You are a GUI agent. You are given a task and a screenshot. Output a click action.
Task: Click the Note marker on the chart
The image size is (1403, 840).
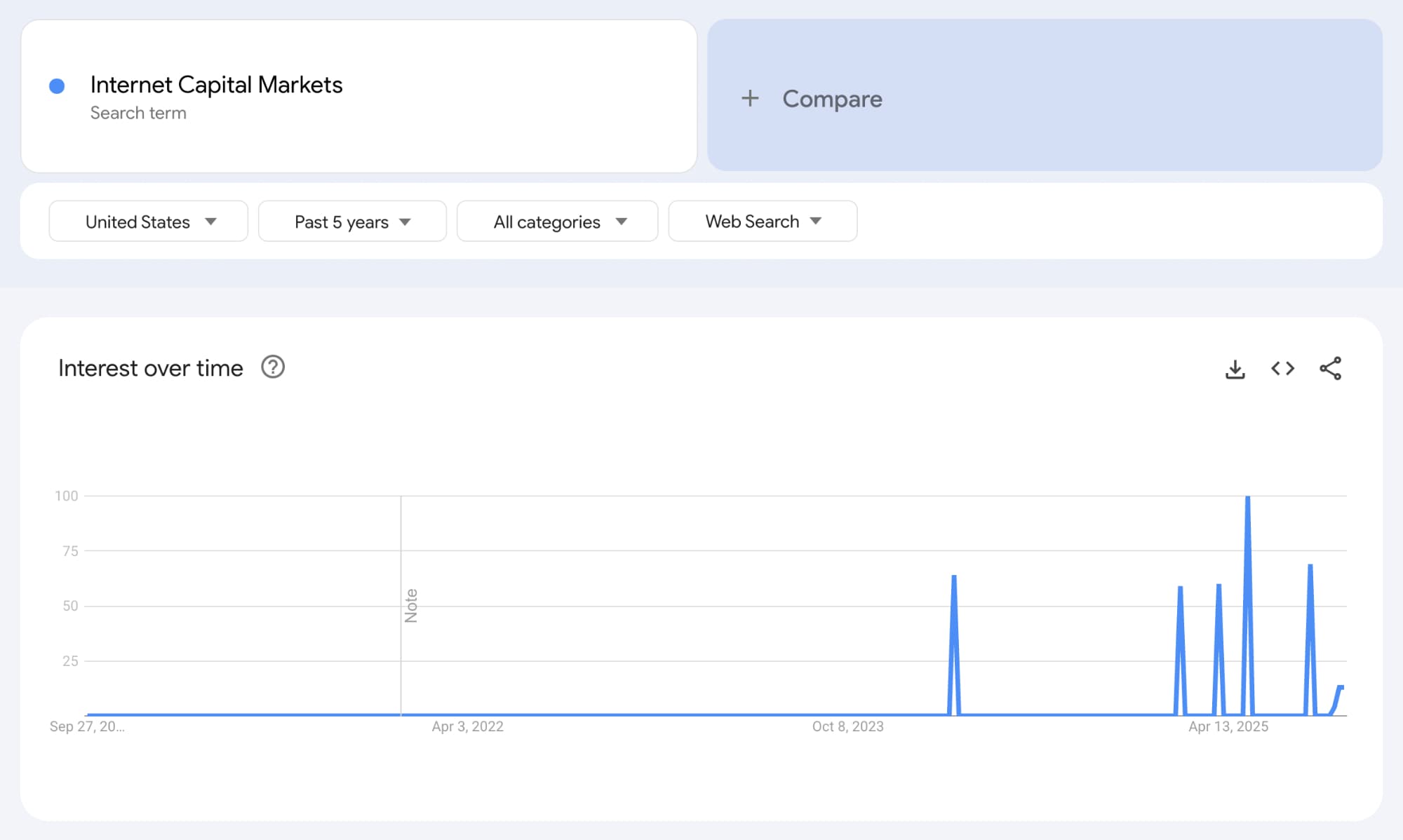(x=411, y=605)
